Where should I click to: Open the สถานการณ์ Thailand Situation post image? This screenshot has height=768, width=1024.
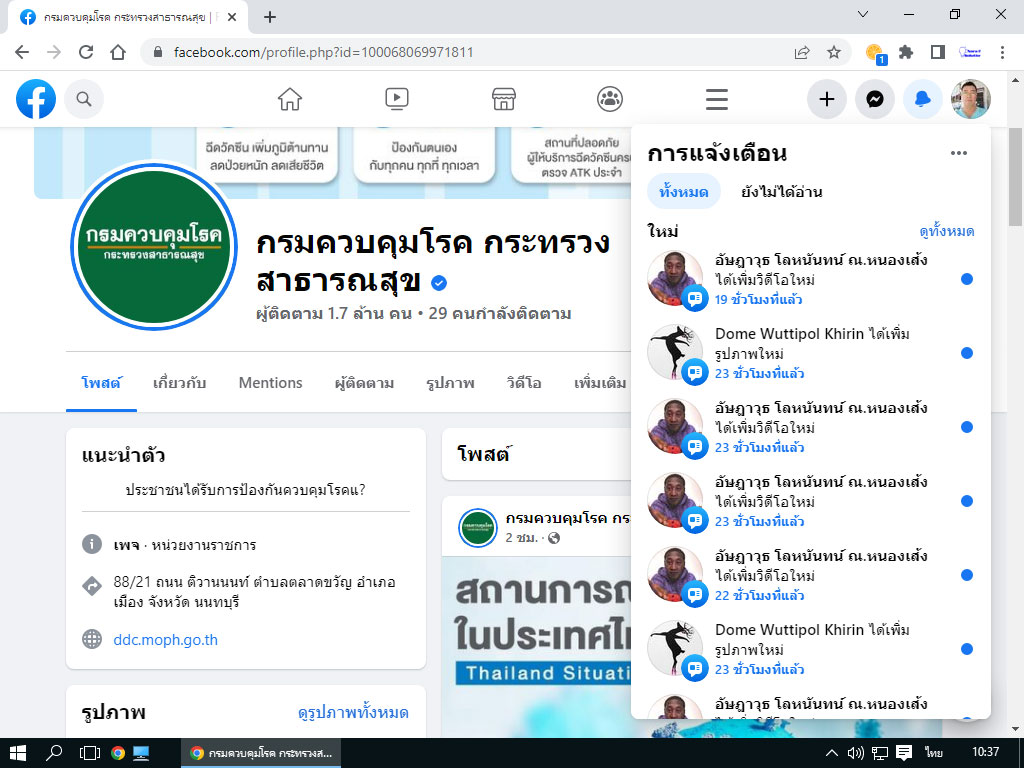pyautogui.click(x=537, y=647)
